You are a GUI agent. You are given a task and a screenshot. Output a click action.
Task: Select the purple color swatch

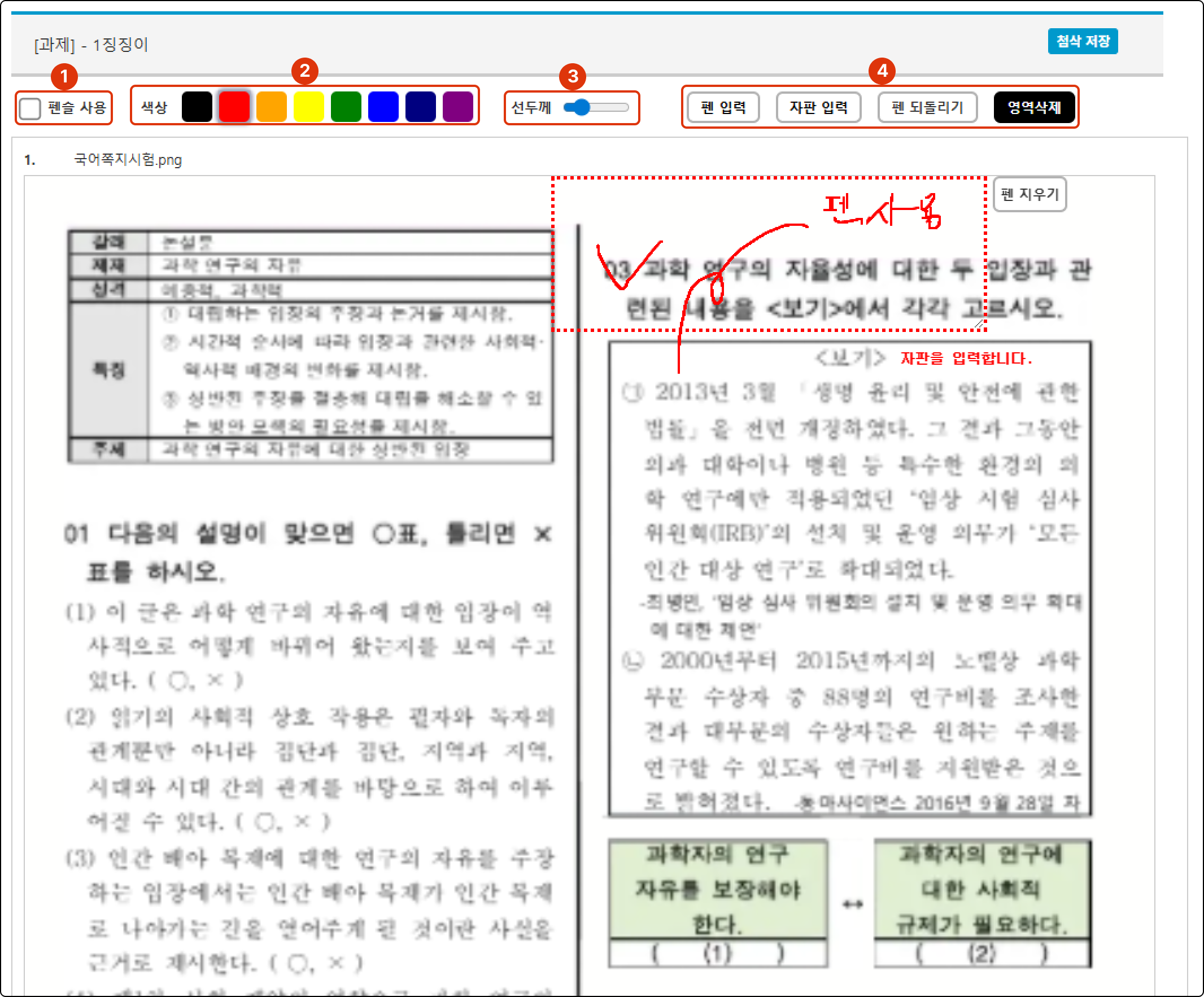pyautogui.click(x=457, y=107)
